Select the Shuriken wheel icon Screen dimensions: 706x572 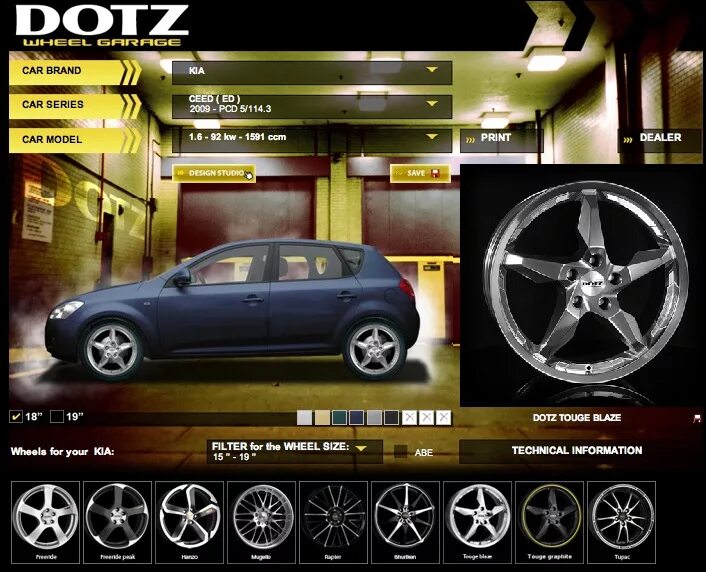pos(405,522)
